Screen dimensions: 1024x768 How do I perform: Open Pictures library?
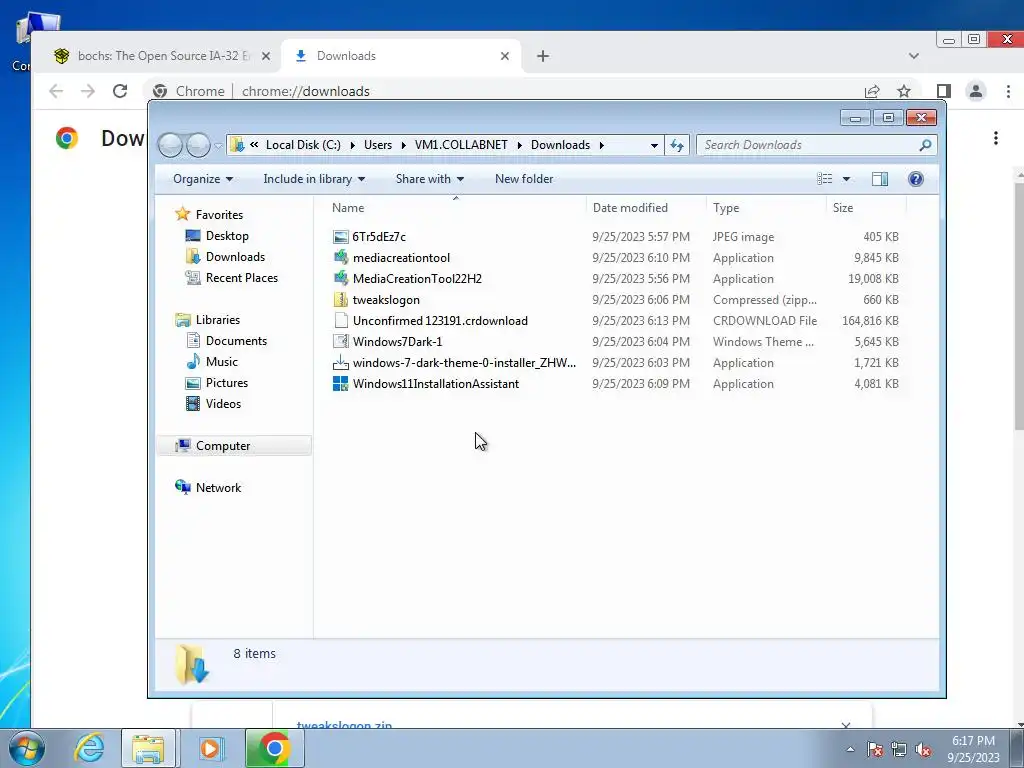(227, 383)
